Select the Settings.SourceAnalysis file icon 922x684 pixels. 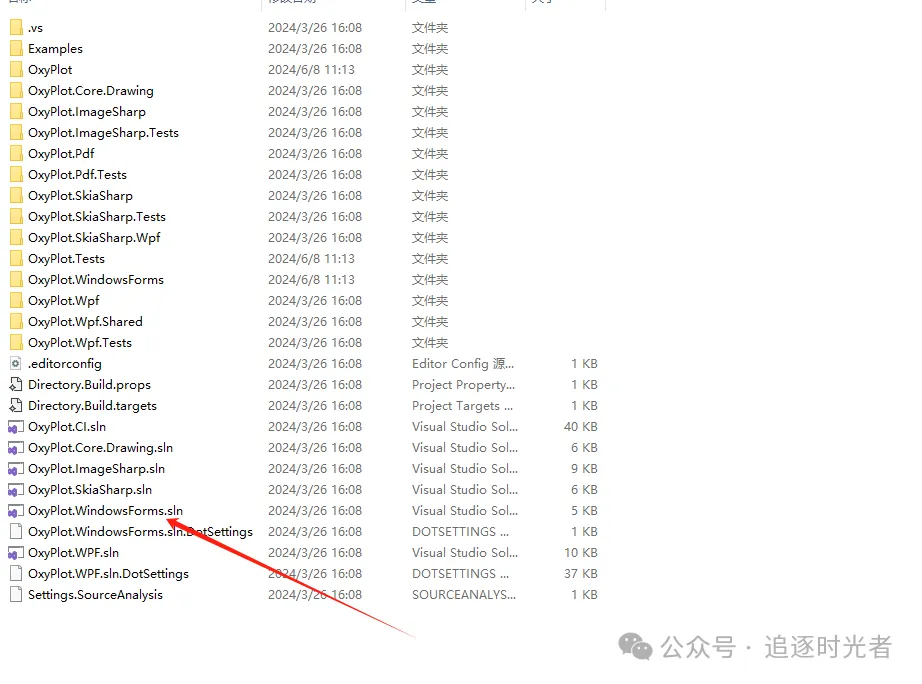(16, 595)
